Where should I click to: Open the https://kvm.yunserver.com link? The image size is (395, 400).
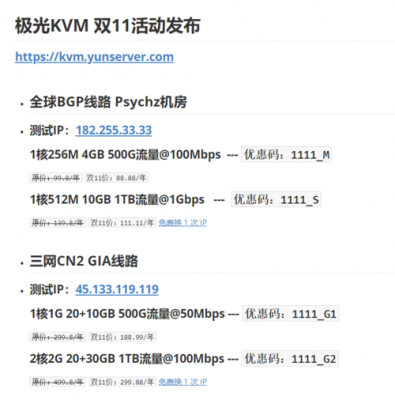pyautogui.click(x=94, y=57)
